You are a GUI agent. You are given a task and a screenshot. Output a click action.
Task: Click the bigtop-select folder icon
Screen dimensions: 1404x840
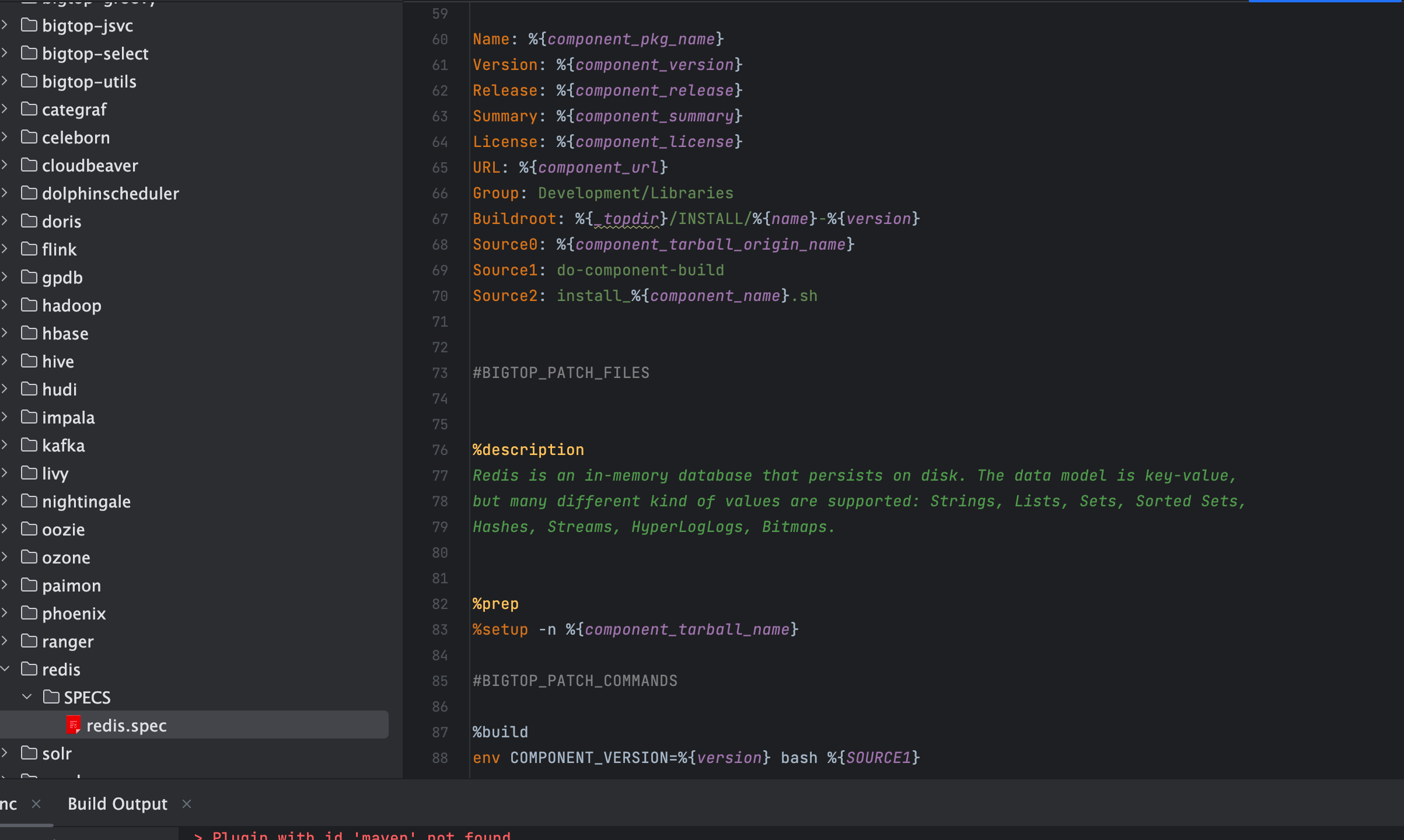tap(29, 53)
